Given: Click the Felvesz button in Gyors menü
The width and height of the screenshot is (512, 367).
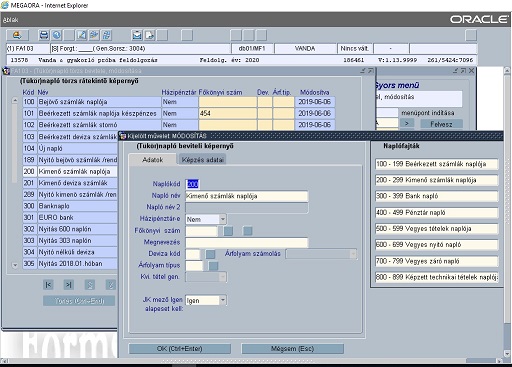Looking at the screenshot, I should tap(441, 124).
